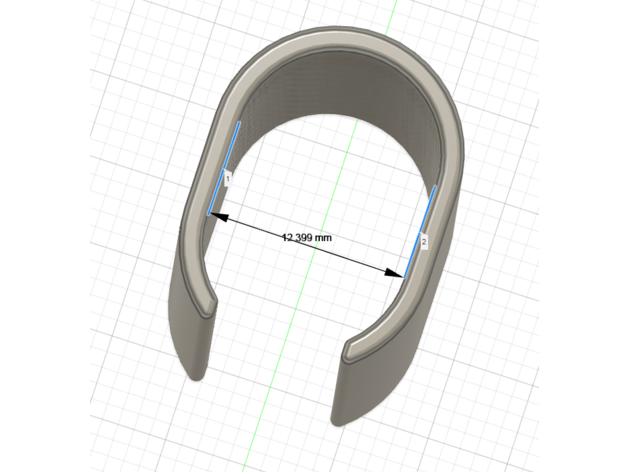Image resolution: width=628 pixels, height=472 pixels.
Task: Click the 12.399 mm dimension label
Action: (307, 238)
